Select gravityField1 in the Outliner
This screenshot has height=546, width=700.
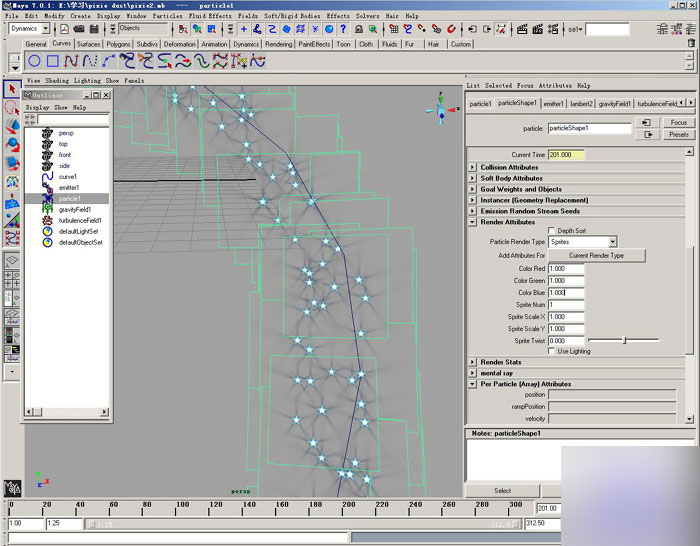(75, 209)
